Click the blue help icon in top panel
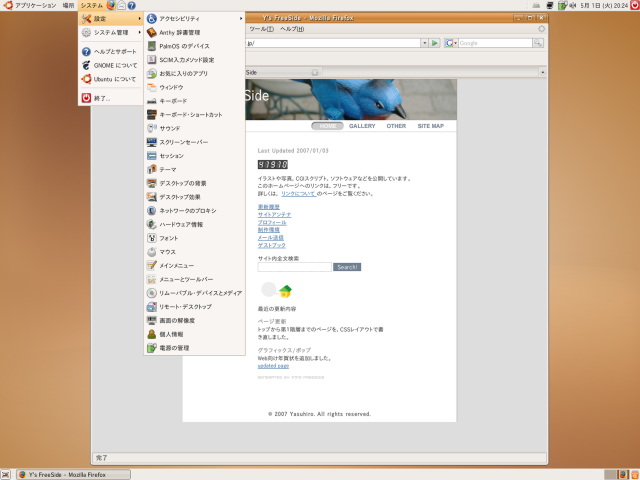 click(x=132, y=6)
